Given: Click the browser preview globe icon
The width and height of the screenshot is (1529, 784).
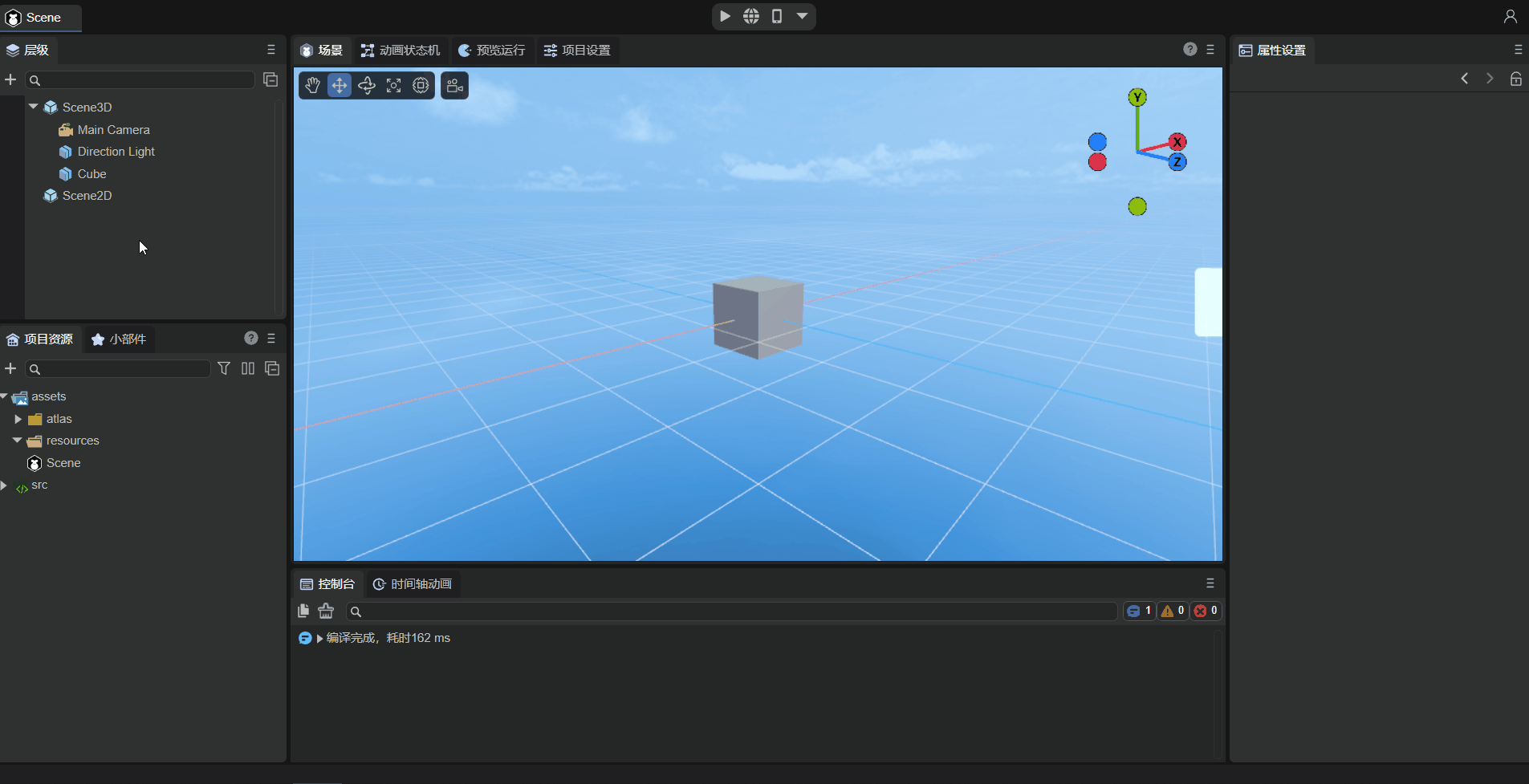Looking at the screenshot, I should pos(751,16).
